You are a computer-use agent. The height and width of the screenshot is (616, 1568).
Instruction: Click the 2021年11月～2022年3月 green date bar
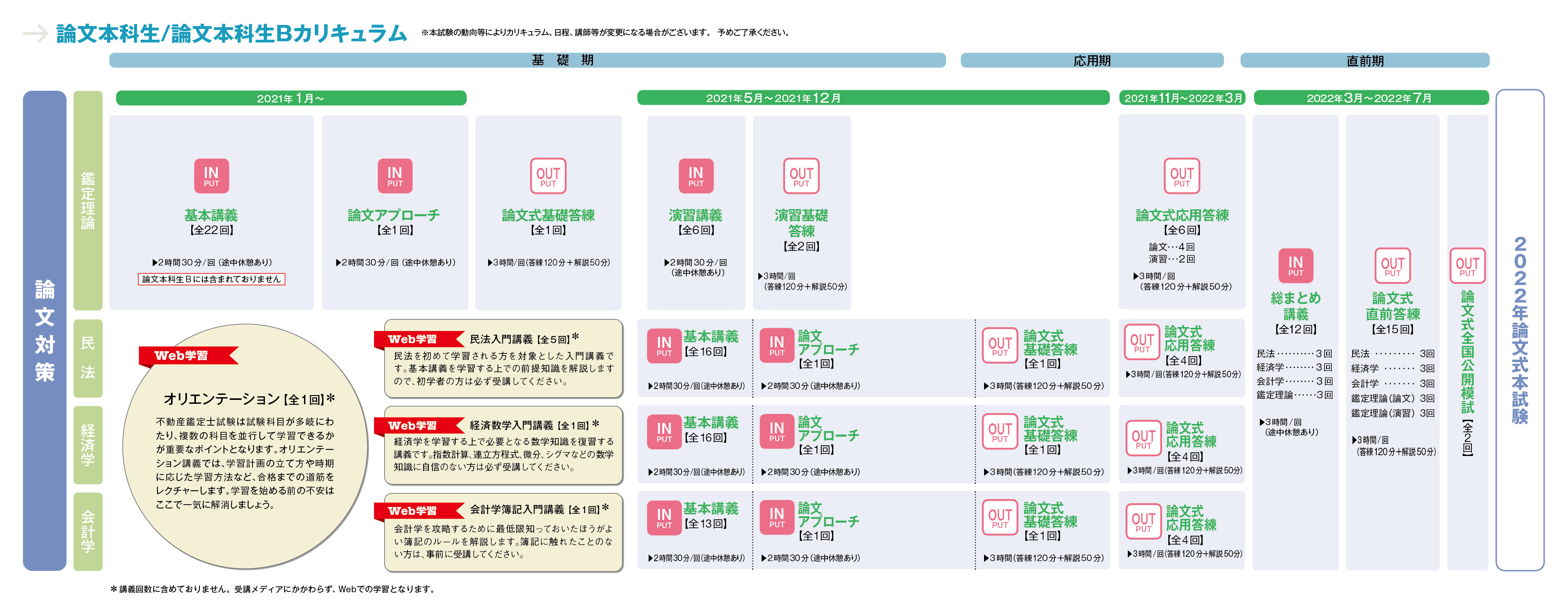point(1182,98)
